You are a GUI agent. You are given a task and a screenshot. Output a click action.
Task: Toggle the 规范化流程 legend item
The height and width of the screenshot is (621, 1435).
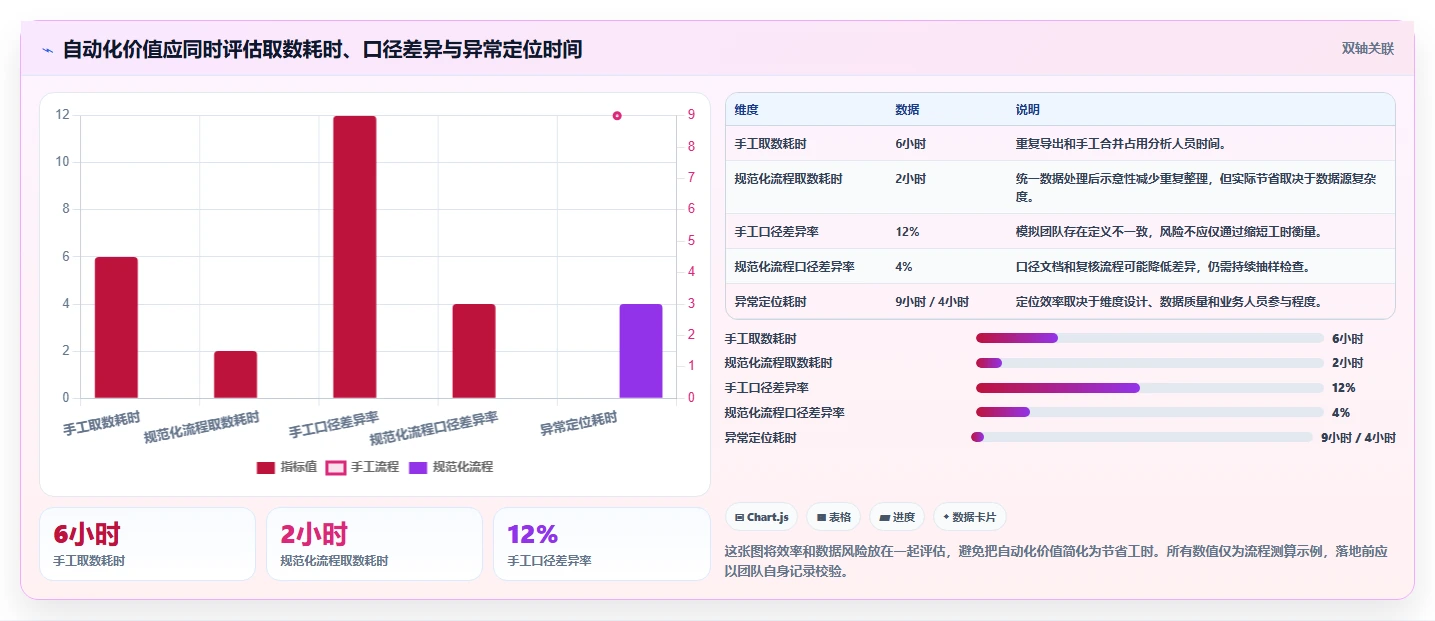pyautogui.click(x=451, y=467)
